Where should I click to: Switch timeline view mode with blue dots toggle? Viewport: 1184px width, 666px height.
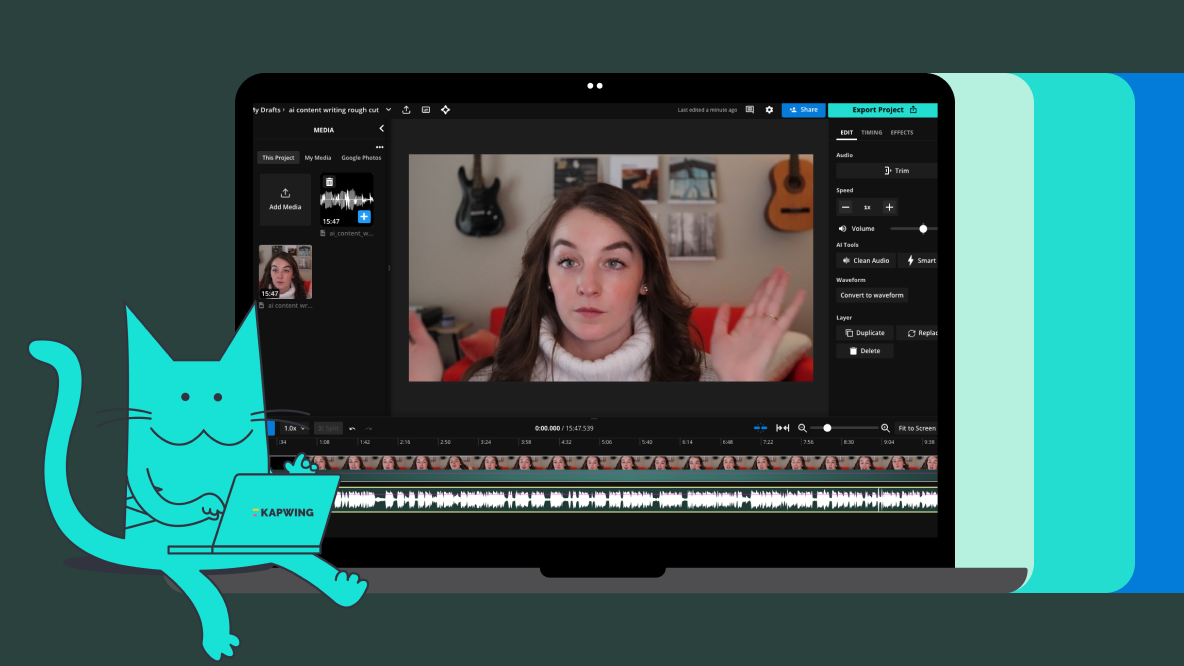coord(759,427)
